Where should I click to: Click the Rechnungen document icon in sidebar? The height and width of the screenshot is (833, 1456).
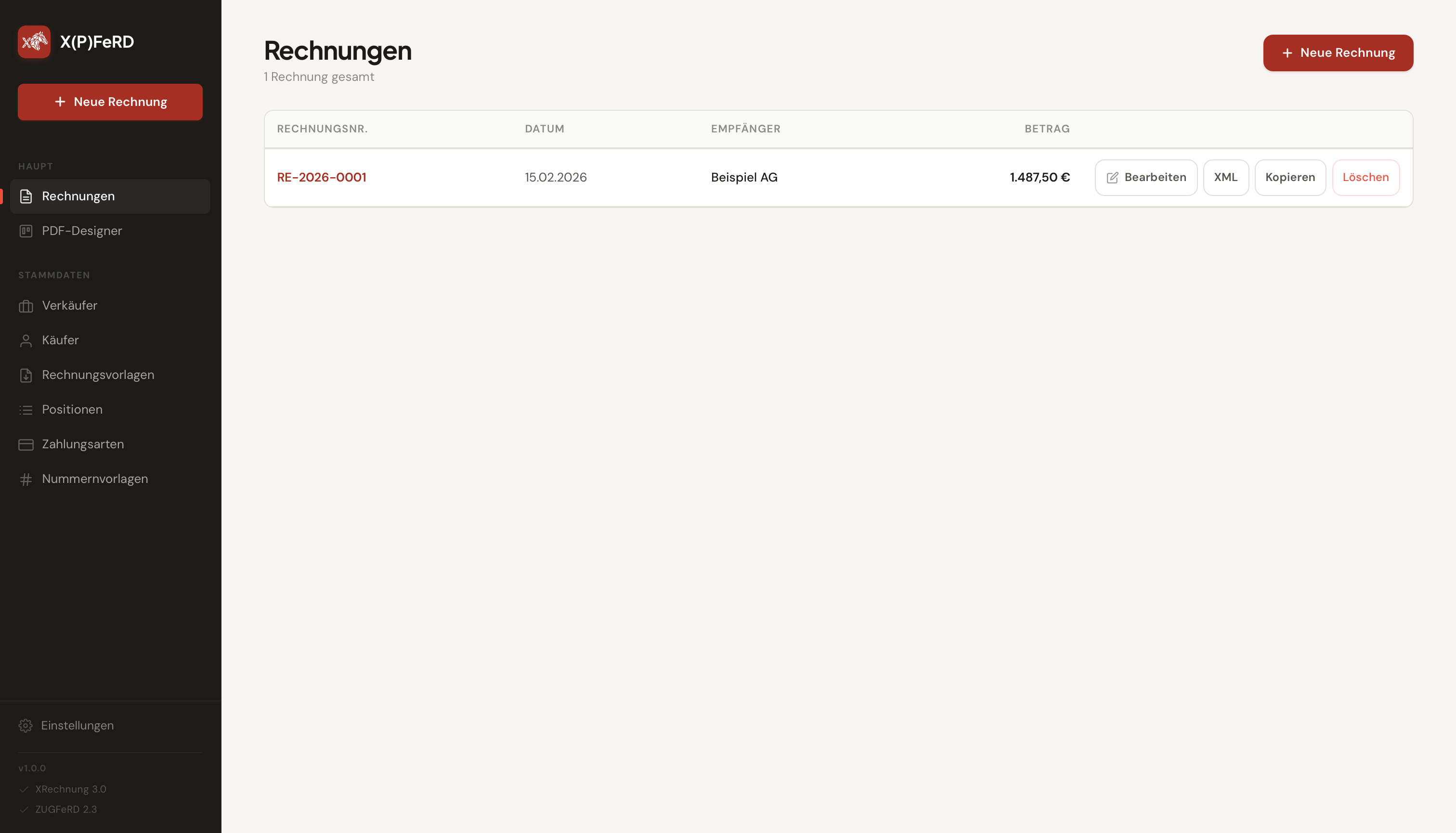pos(26,196)
